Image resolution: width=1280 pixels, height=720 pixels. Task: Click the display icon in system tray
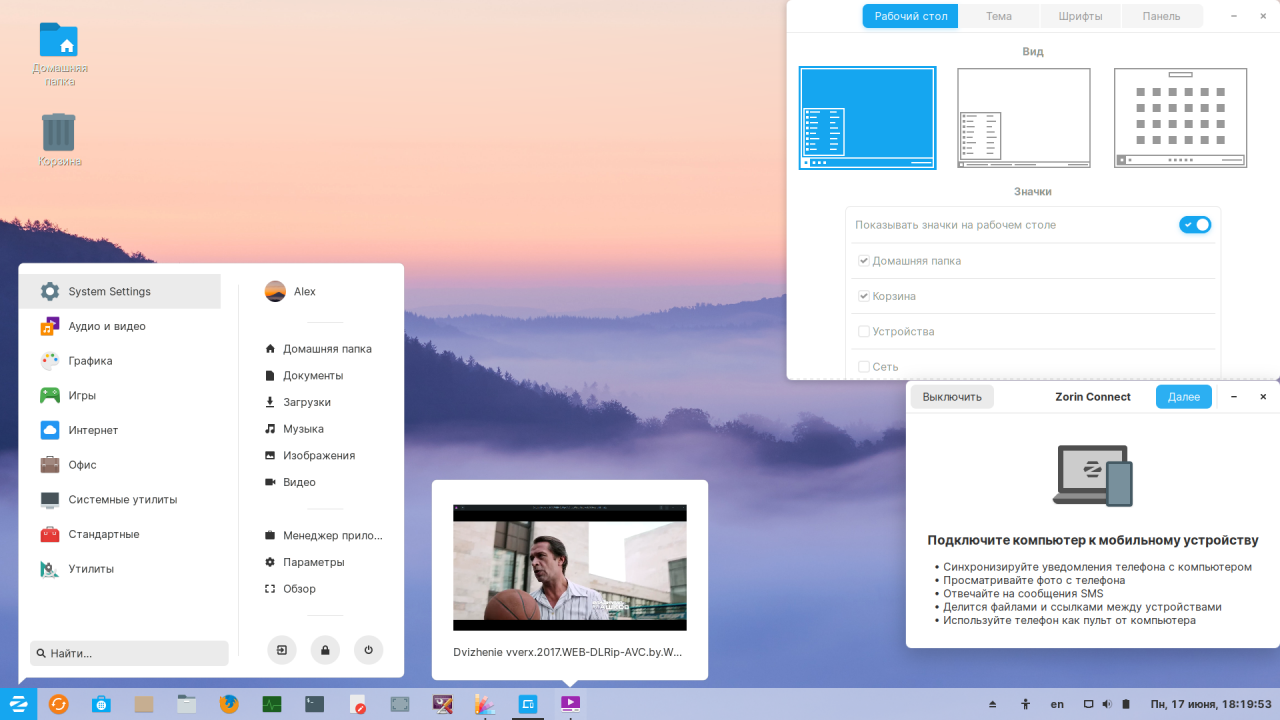pyautogui.click(x=1089, y=704)
